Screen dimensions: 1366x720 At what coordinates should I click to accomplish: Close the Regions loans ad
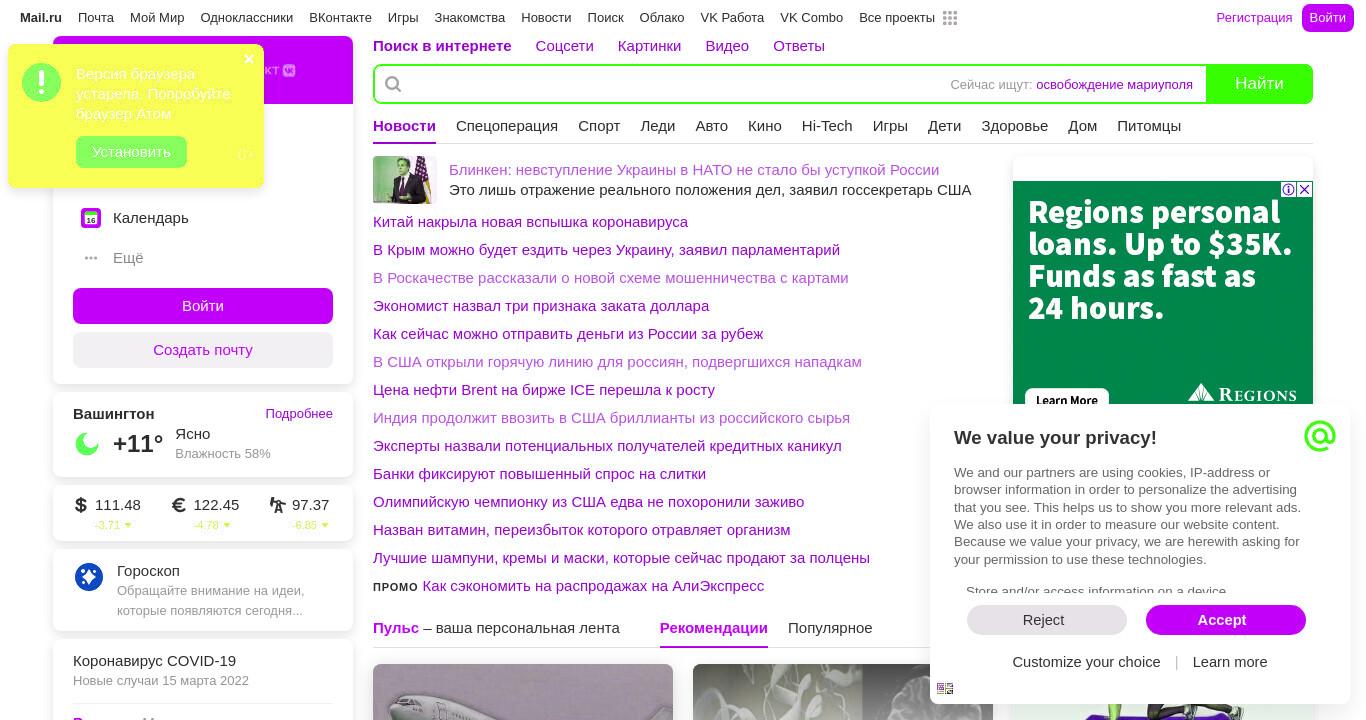(x=1304, y=189)
